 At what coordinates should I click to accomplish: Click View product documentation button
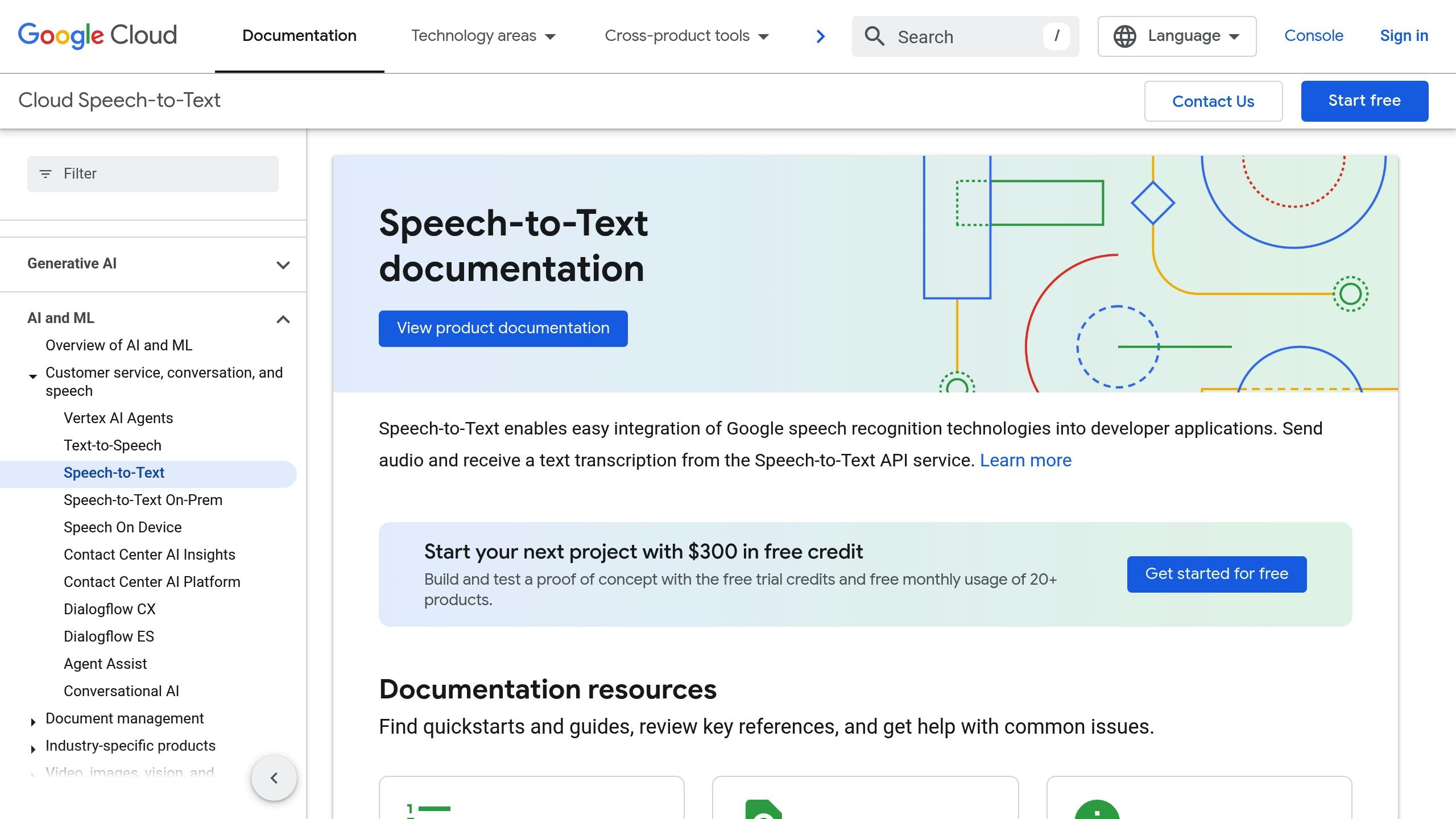click(x=503, y=328)
